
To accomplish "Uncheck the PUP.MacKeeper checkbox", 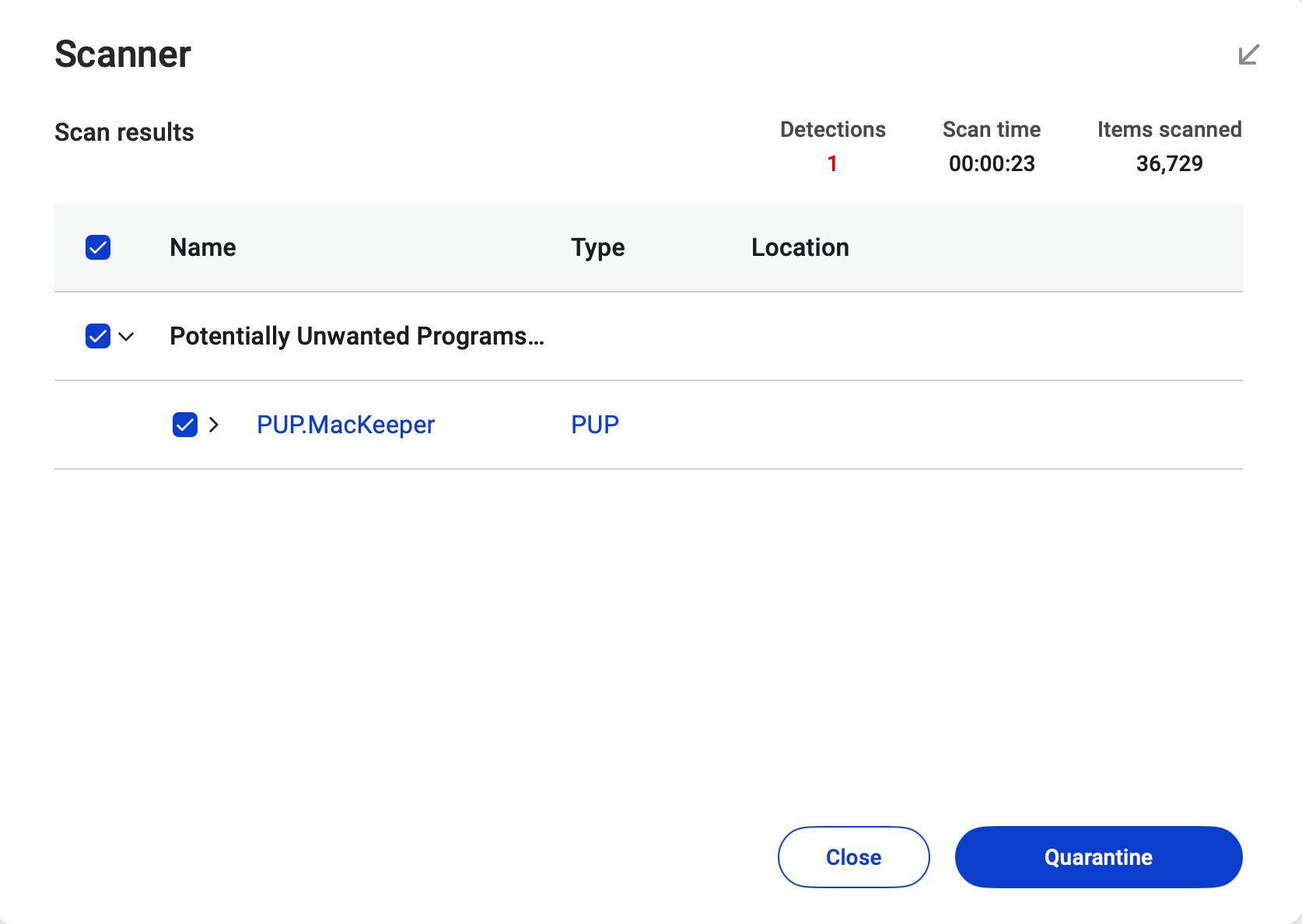I will [184, 425].
